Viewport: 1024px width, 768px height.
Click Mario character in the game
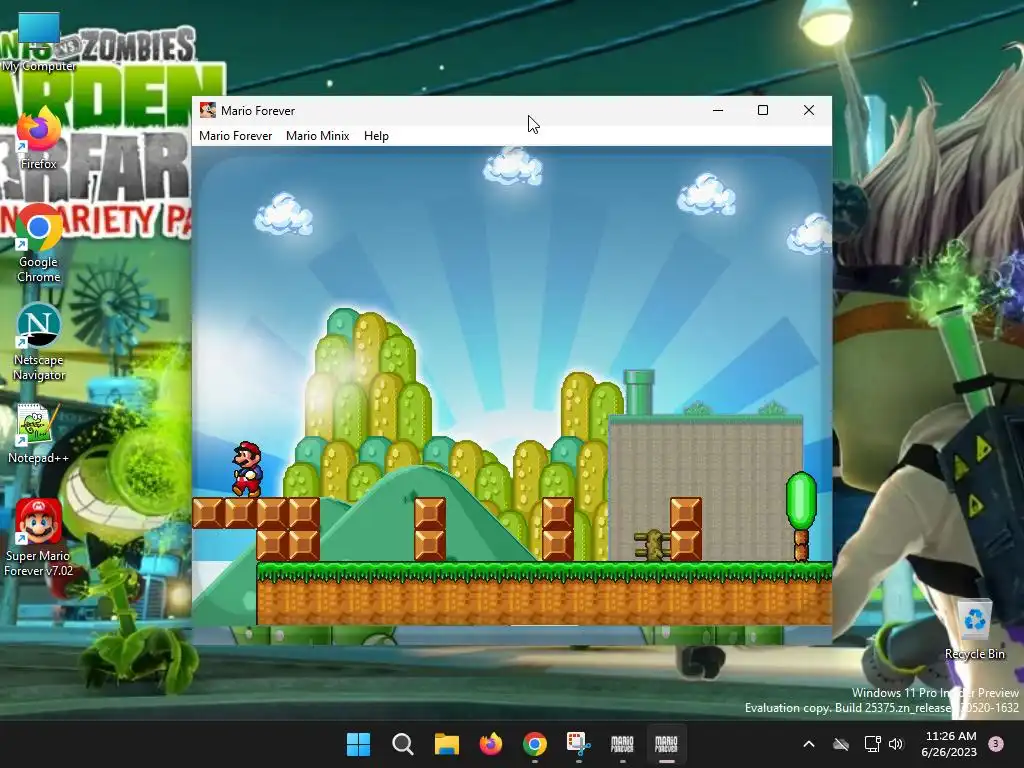[x=248, y=469]
